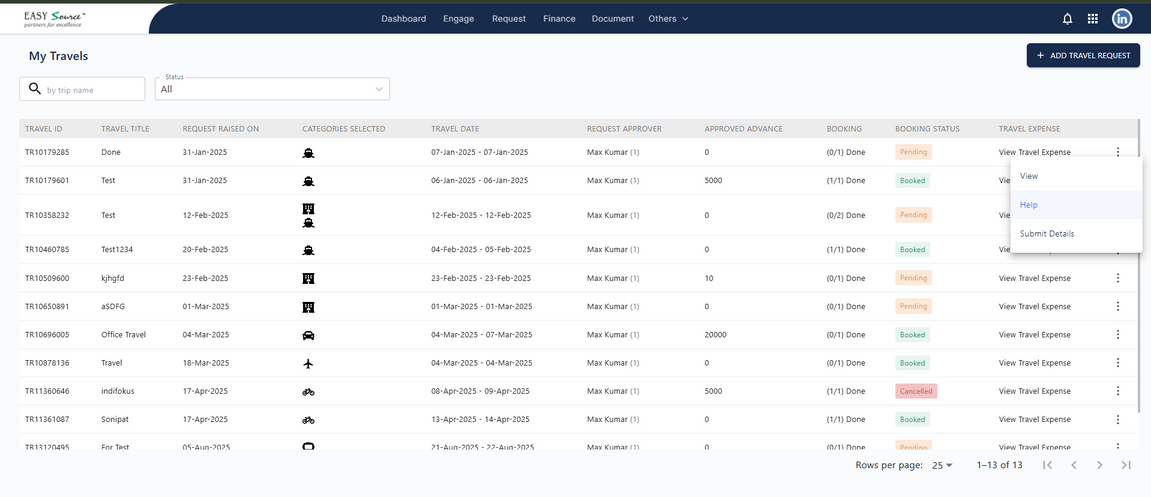Image resolution: width=1151 pixels, height=497 pixels.
Task: Click the EASY Source logo
Action: point(55,18)
